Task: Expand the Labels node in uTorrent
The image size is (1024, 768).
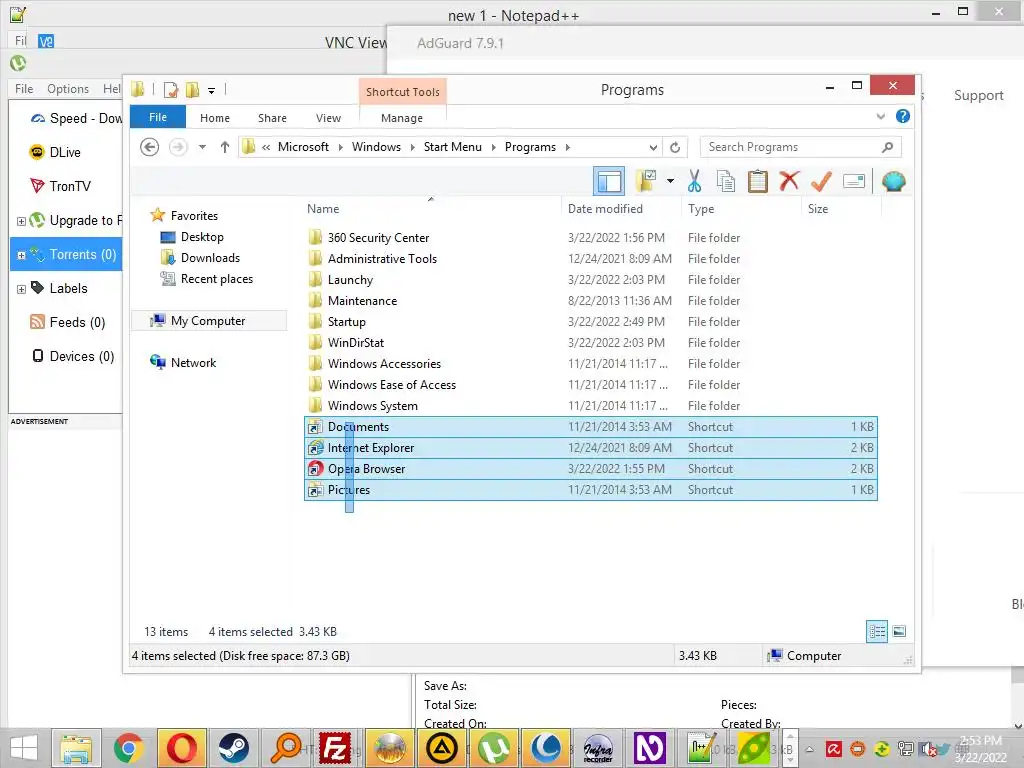Action: click(21, 289)
